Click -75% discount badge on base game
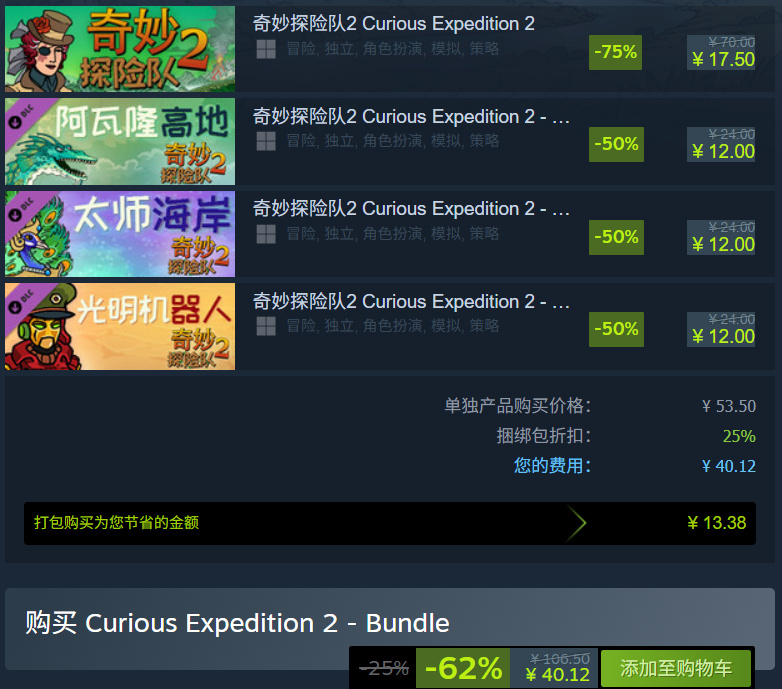The height and width of the screenshot is (689, 782). [x=615, y=52]
